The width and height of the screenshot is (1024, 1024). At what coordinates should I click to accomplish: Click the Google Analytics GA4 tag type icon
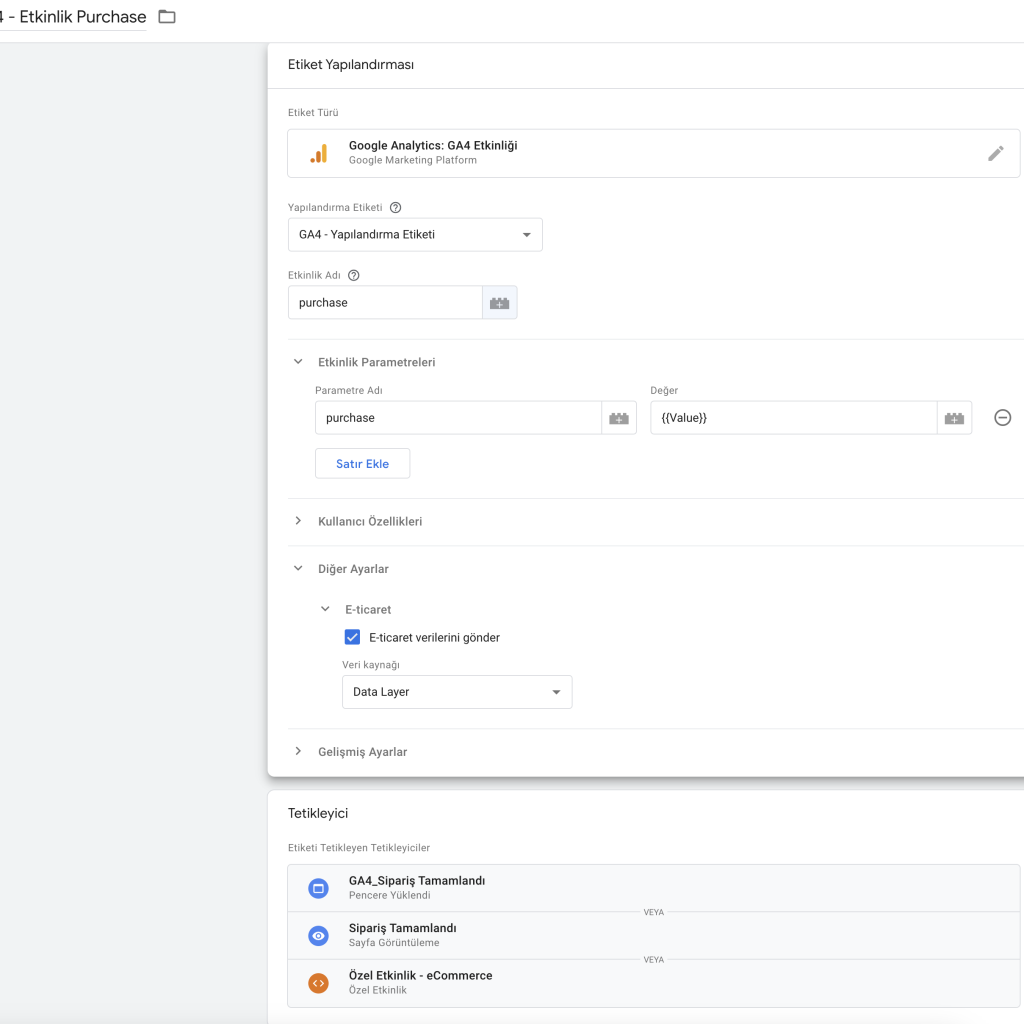pyautogui.click(x=318, y=153)
